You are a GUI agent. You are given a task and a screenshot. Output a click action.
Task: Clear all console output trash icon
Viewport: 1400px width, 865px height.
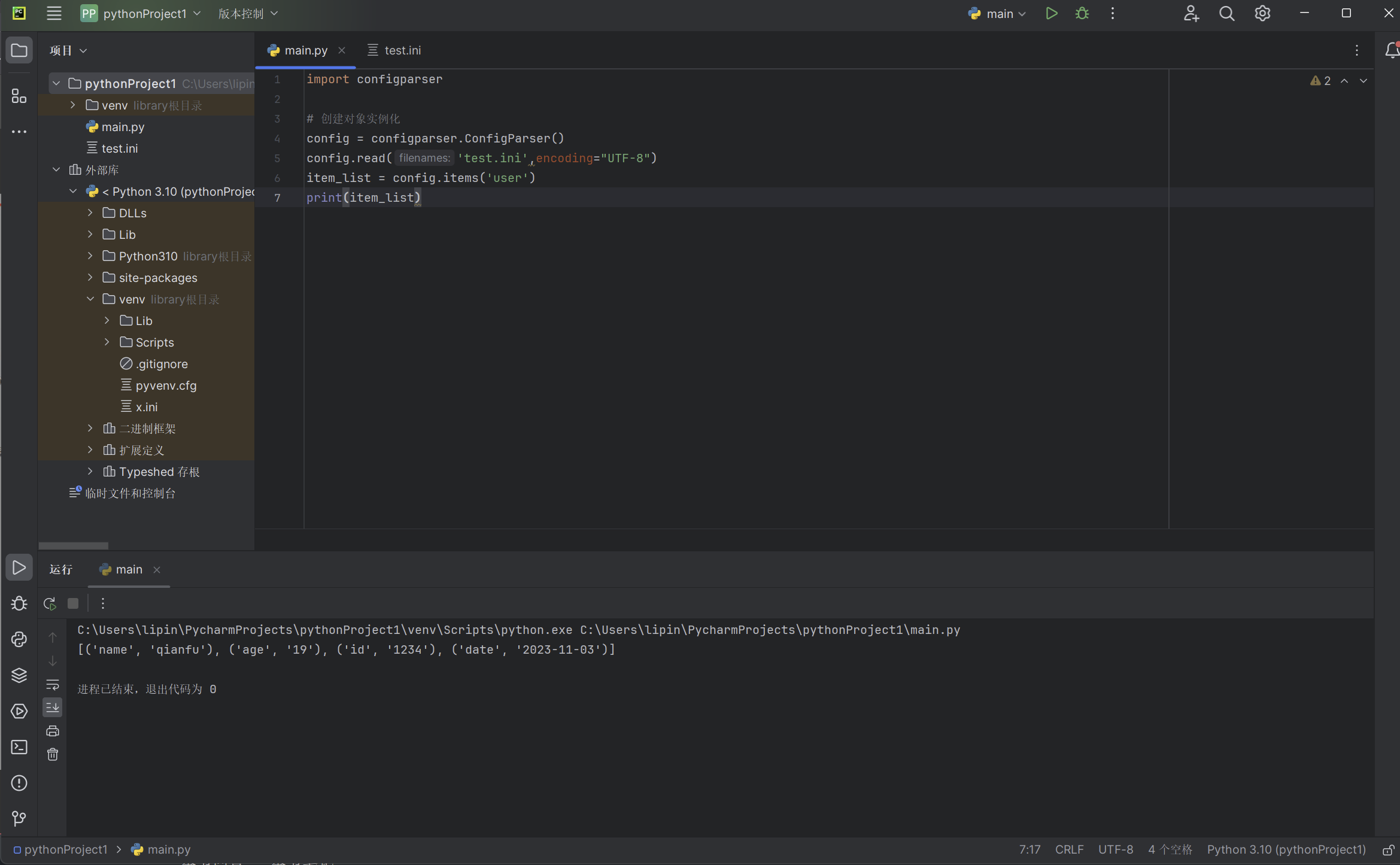pos(53,754)
